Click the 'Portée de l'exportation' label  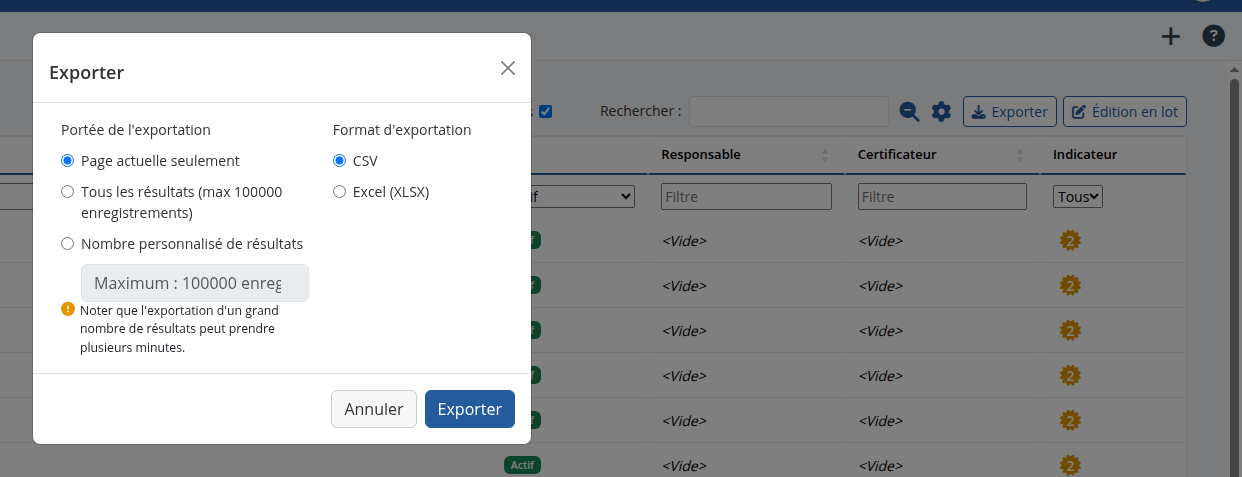[136, 130]
